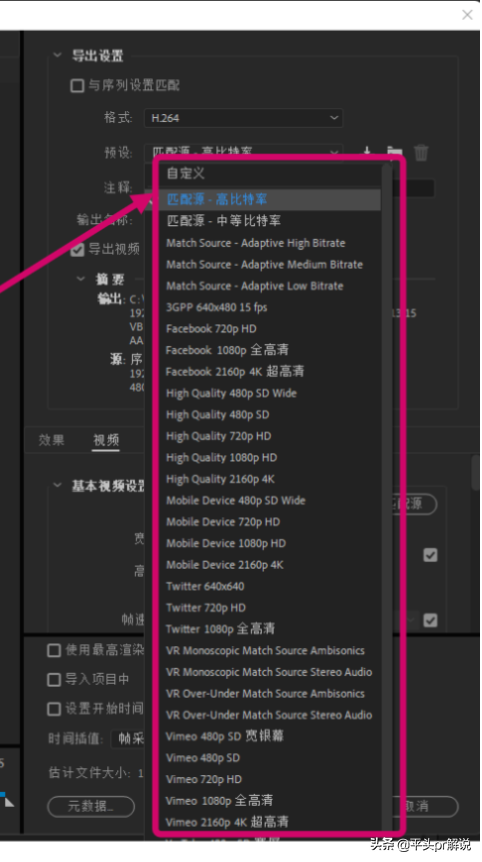Toggle the frame rate match-source checkbox
Image resolution: width=482 pixels, height=862 pixels.
click(430, 620)
